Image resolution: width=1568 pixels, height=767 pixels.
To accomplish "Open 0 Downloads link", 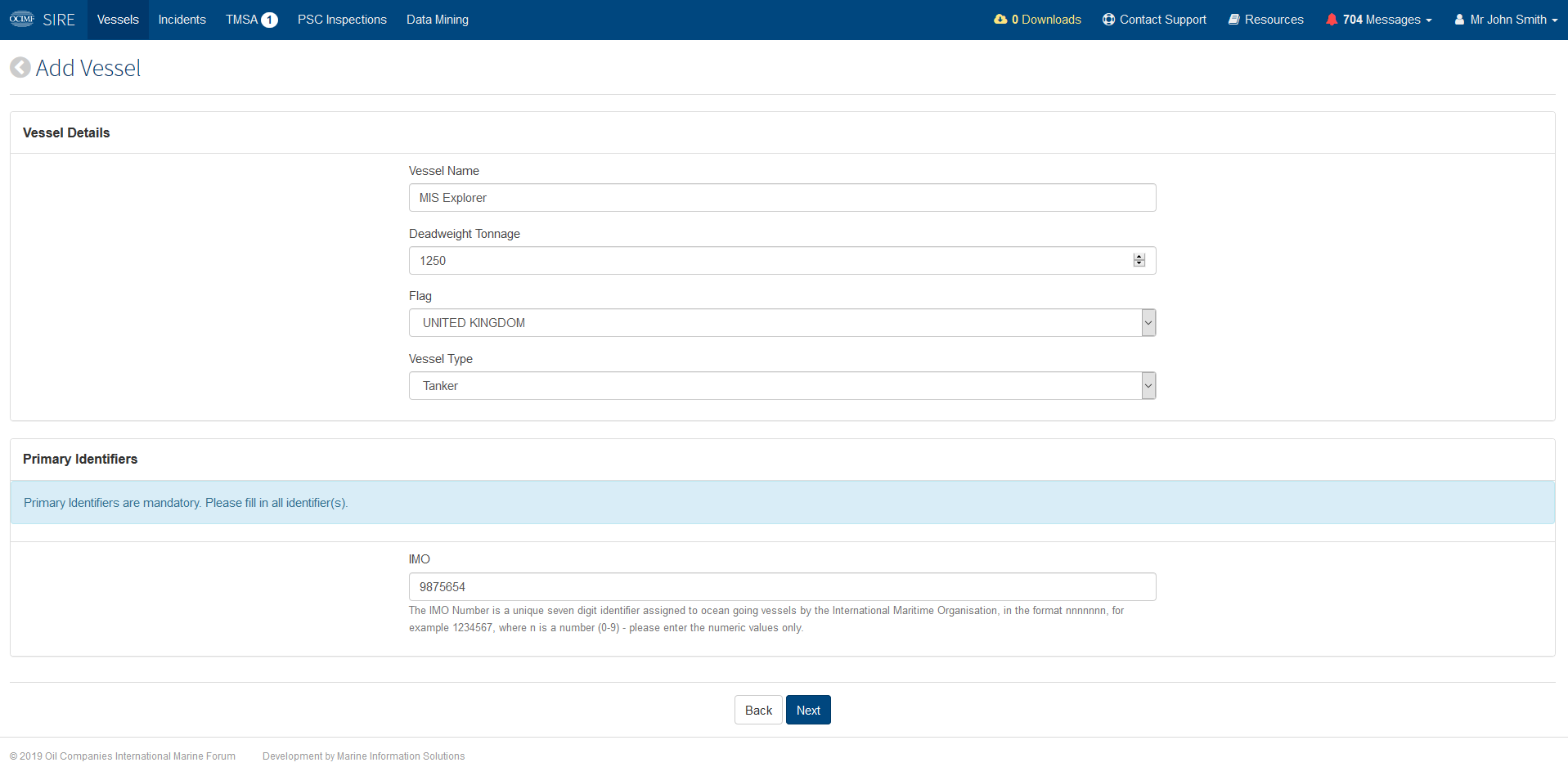I will click(x=1037, y=20).
